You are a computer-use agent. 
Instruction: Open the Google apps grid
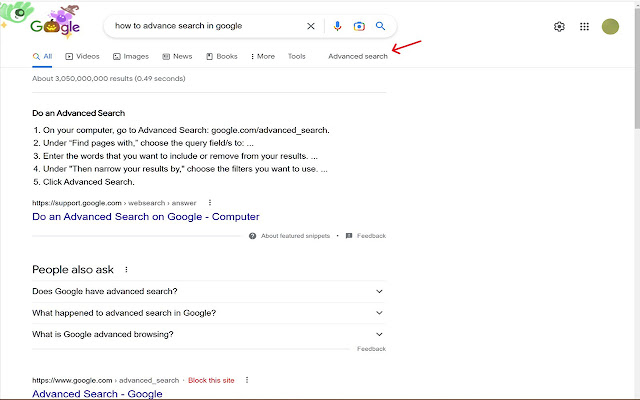585,27
